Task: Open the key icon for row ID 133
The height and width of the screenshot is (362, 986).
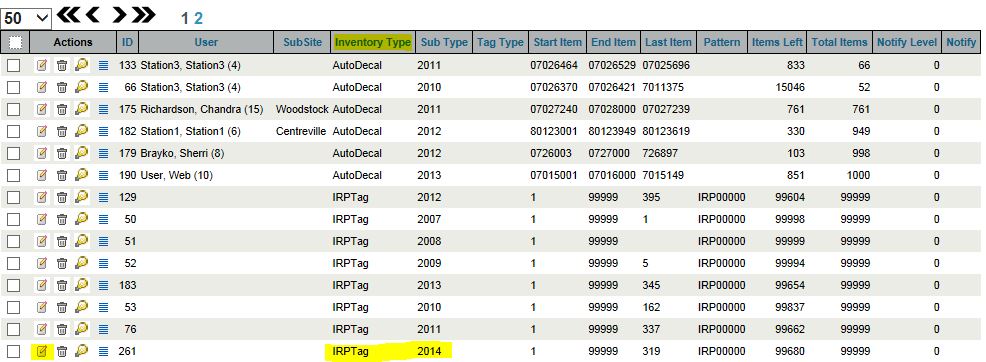Action: [x=82, y=65]
